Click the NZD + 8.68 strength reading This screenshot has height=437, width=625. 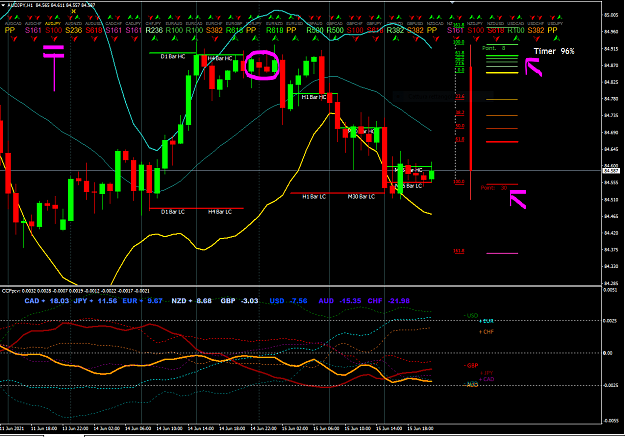pyautogui.click(x=191, y=301)
